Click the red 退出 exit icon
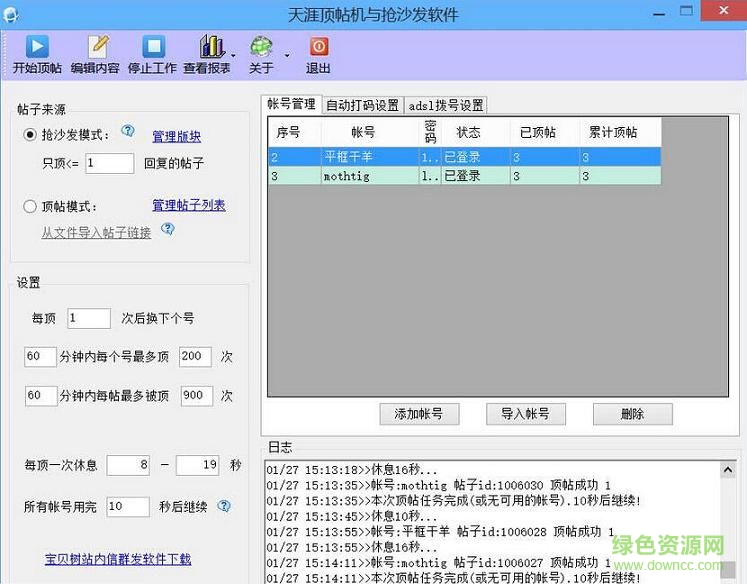 point(318,47)
